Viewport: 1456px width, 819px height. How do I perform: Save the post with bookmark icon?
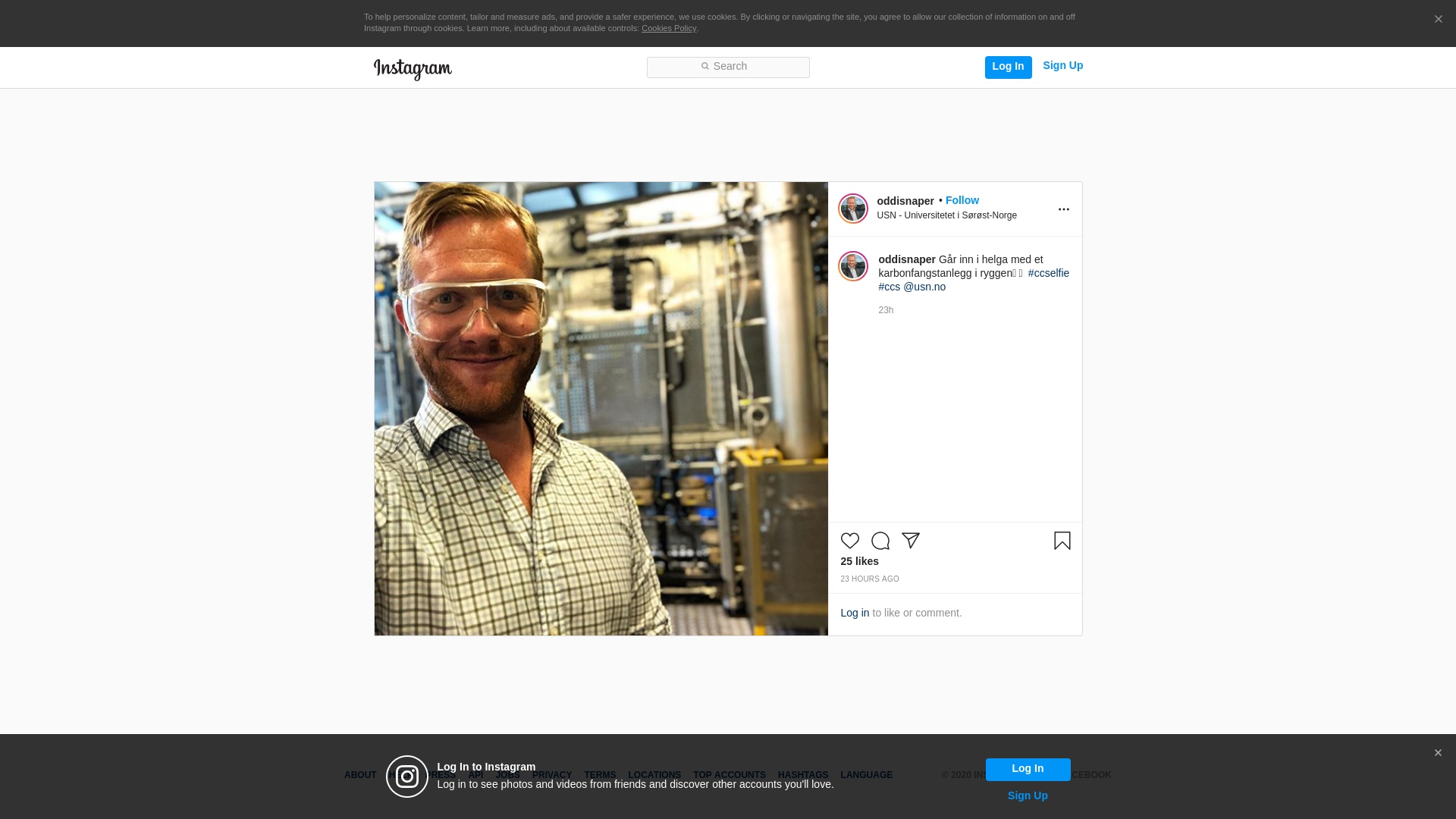click(1062, 541)
